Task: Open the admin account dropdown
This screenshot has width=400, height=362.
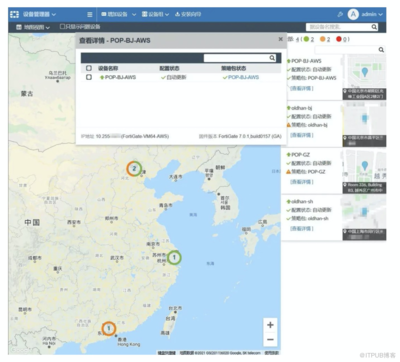Action: [x=372, y=14]
